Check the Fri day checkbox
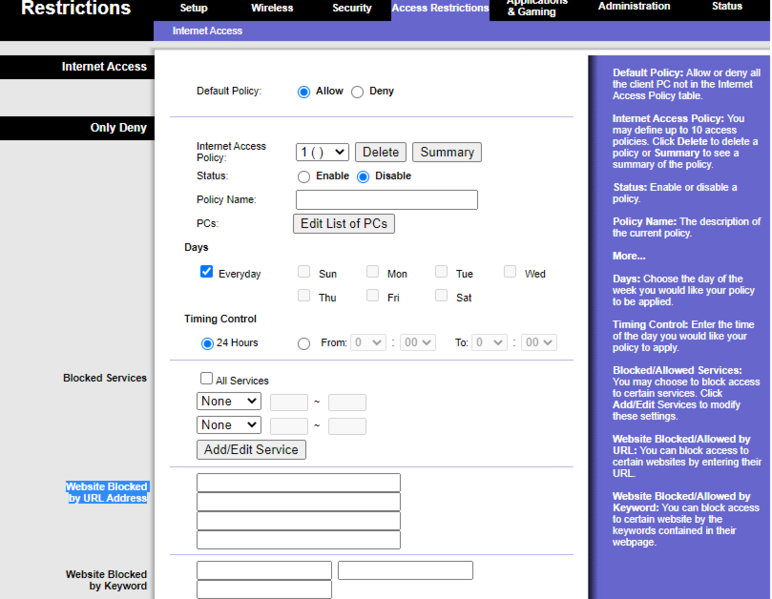This screenshot has width=772, height=599. pyautogui.click(x=373, y=295)
